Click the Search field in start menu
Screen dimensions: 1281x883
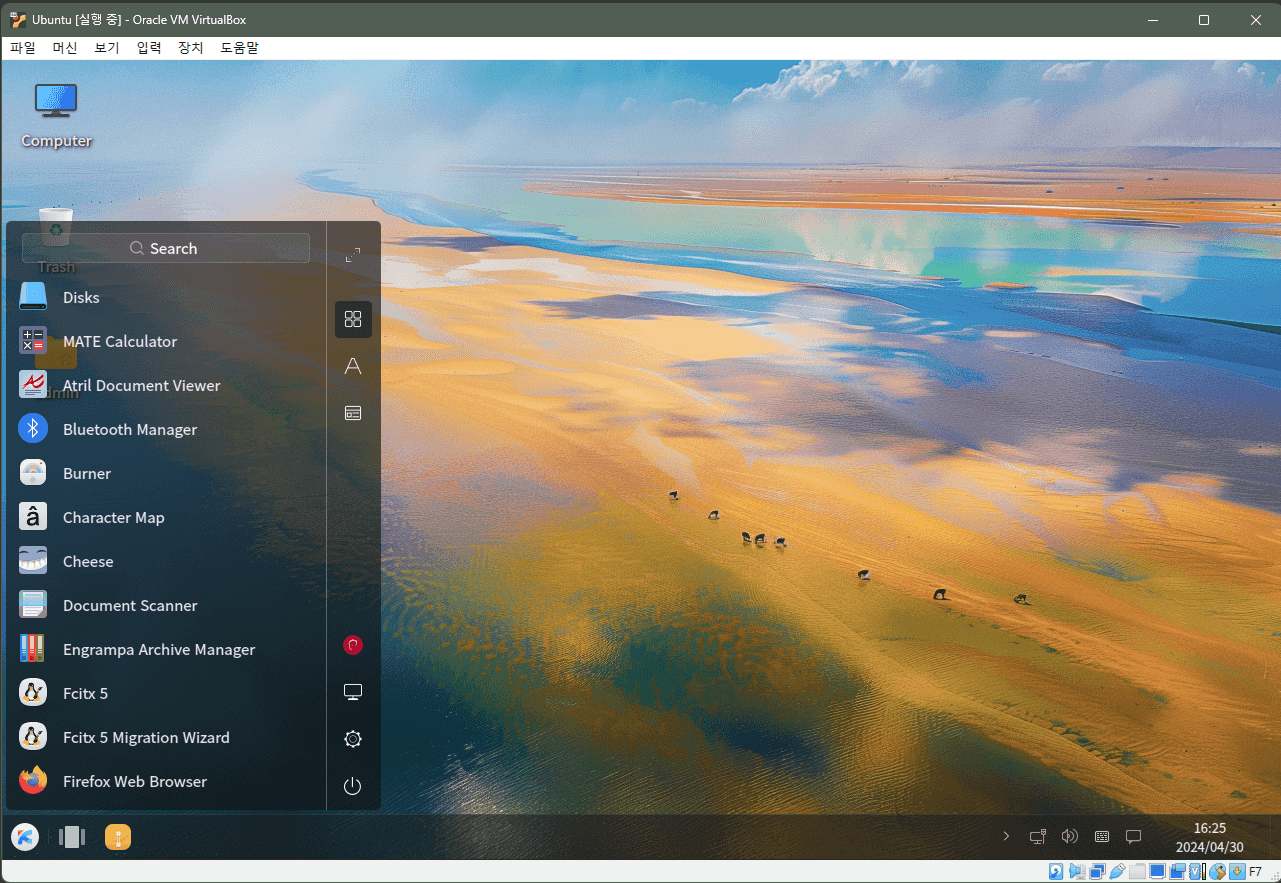click(x=166, y=248)
